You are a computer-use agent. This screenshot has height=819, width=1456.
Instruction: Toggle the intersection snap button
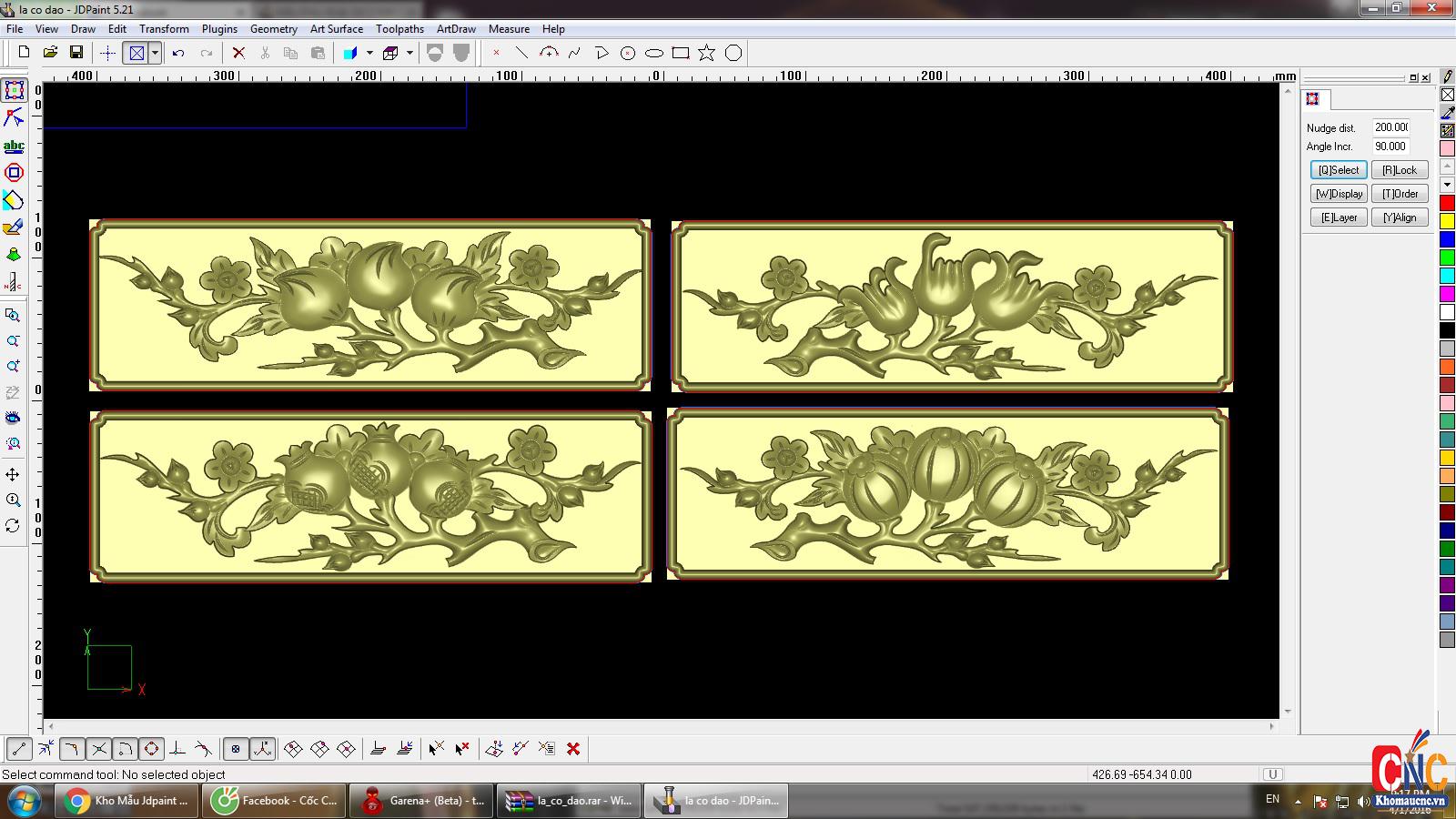(99, 749)
